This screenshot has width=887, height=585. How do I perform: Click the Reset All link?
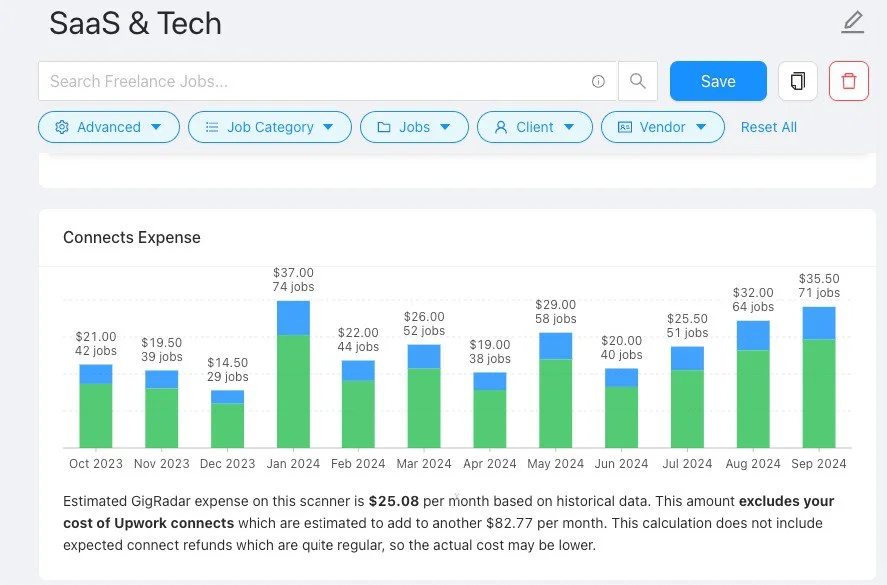tap(768, 127)
